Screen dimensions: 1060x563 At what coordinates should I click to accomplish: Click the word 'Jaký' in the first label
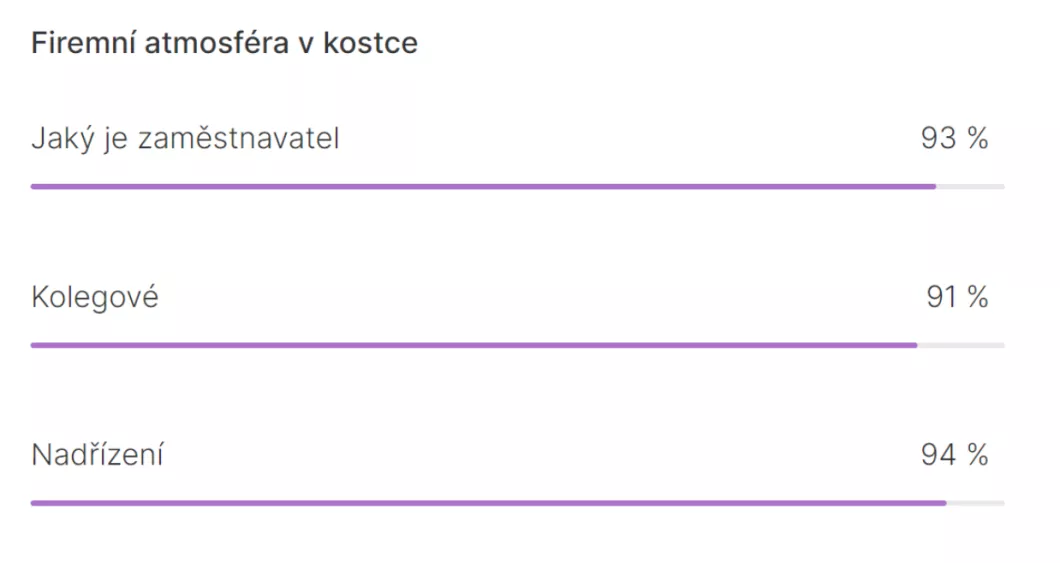point(62,139)
